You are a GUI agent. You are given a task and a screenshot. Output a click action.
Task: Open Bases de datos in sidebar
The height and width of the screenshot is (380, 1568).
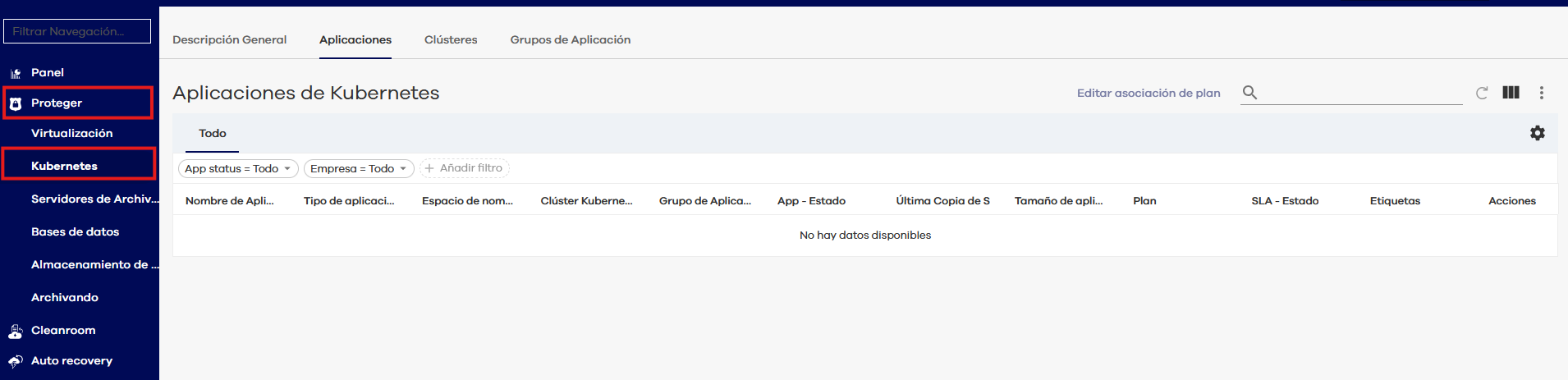point(76,231)
